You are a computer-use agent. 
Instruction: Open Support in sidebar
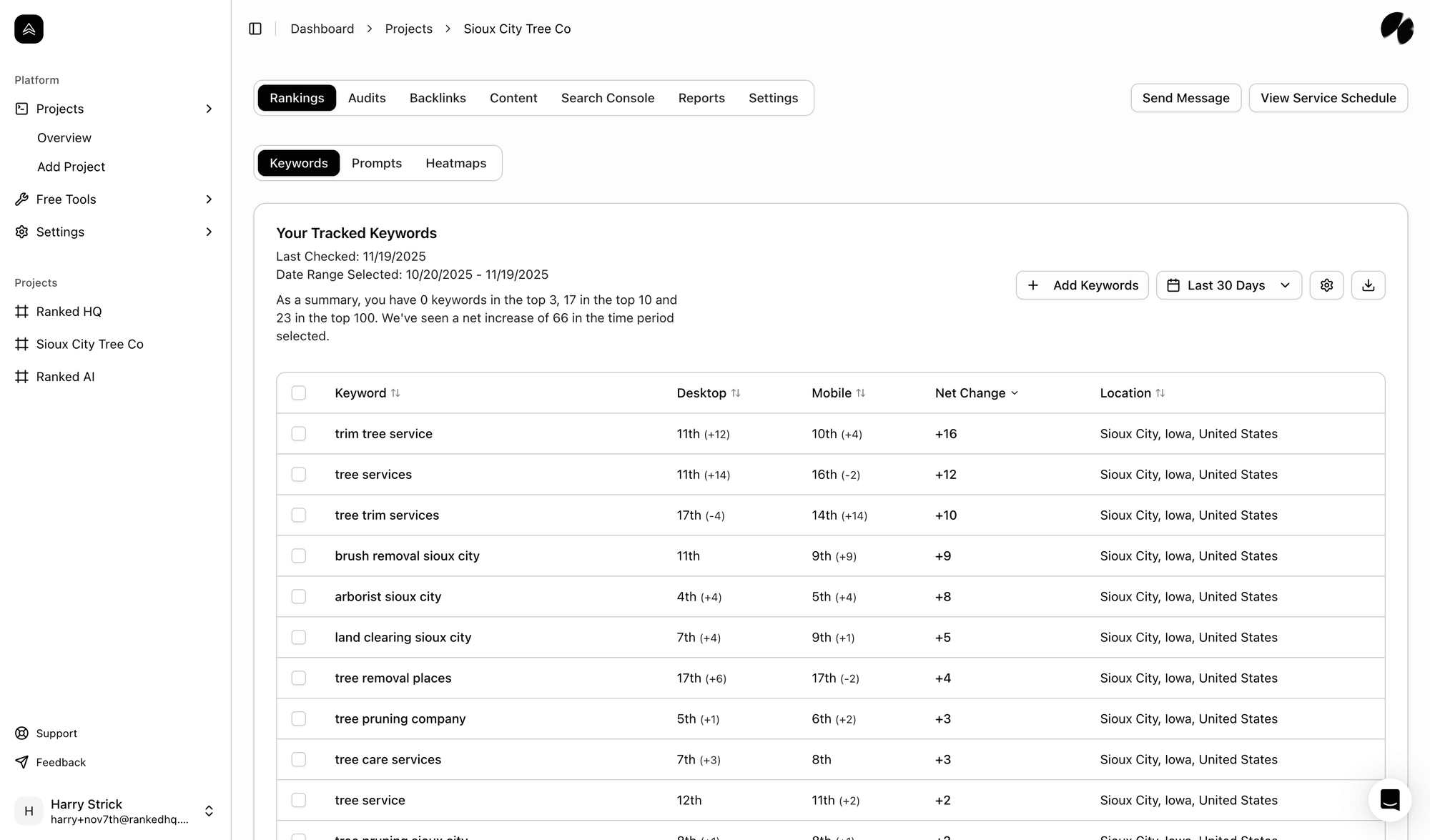[x=56, y=733]
